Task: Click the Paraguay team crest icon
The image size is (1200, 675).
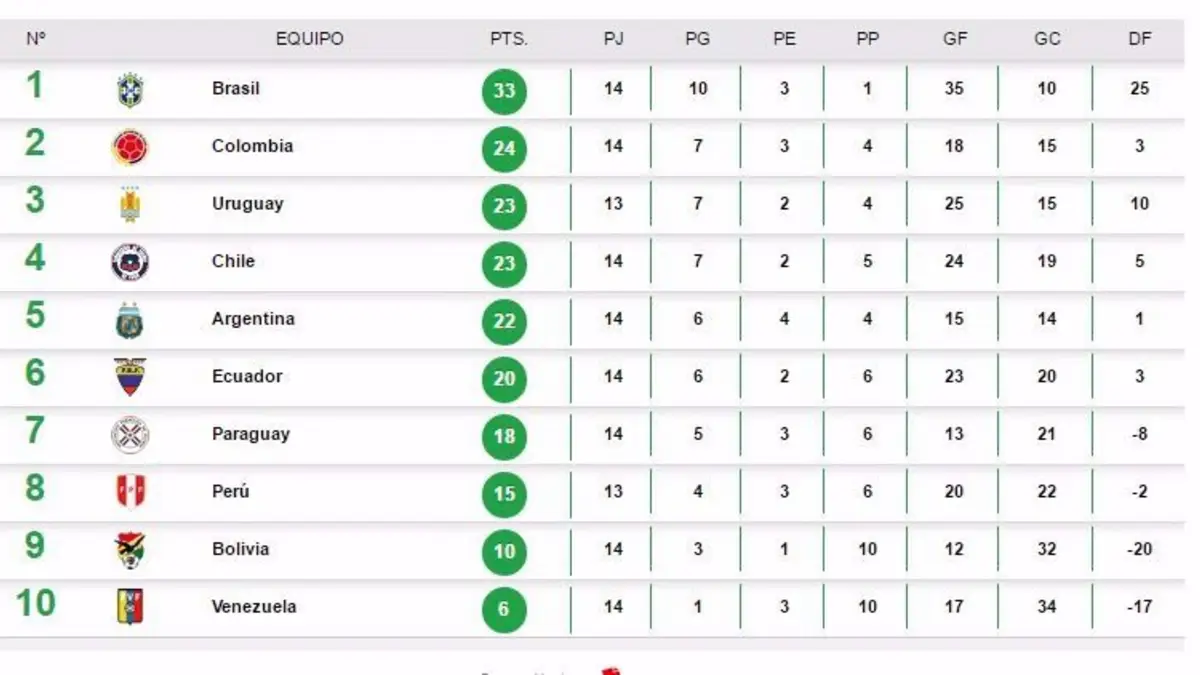Action: [130, 435]
